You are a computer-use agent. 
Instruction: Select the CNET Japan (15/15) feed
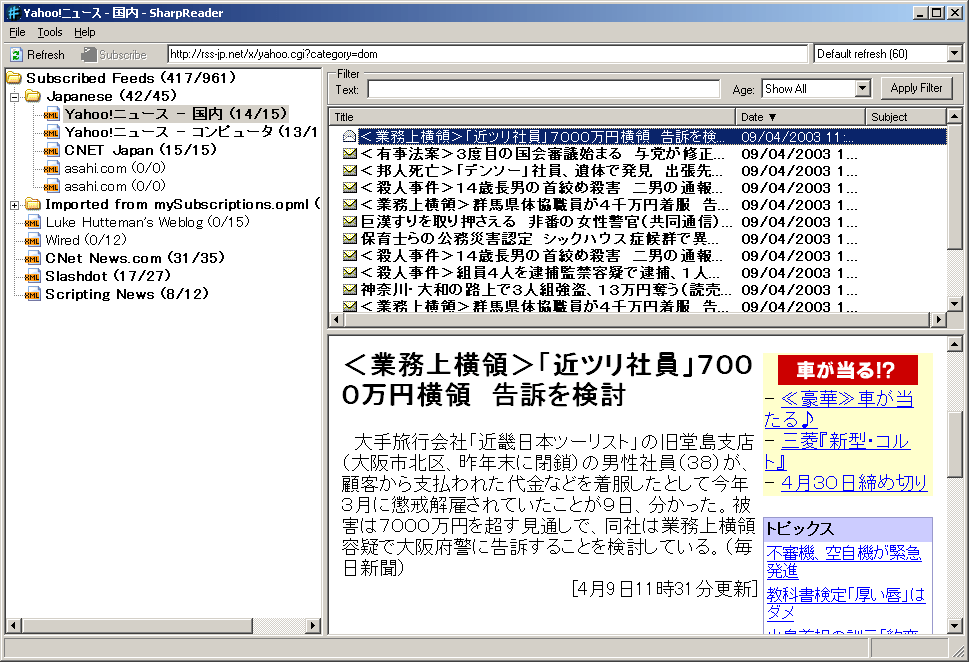[x=140, y=150]
